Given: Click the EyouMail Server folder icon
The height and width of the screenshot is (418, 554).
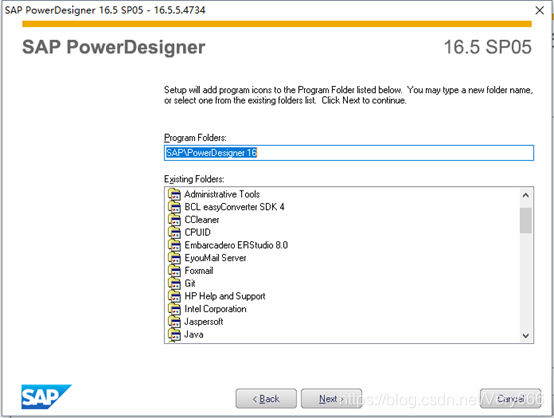Looking at the screenshot, I should click(174, 258).
